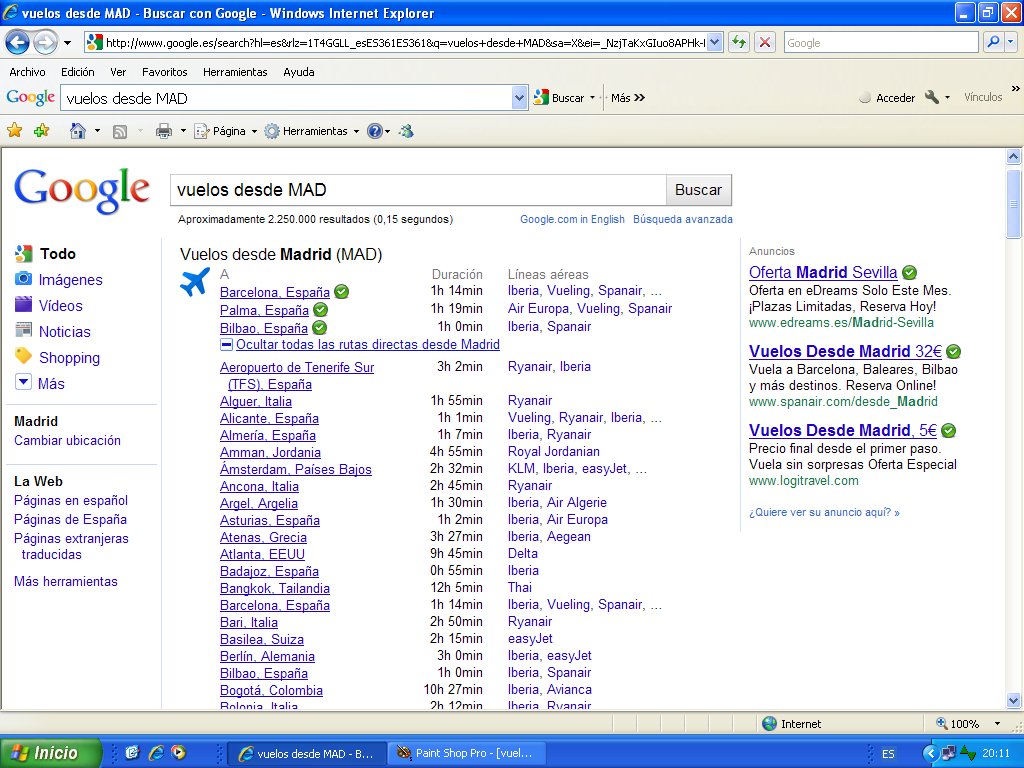Open the Favoritos menu
This screenshot has width=1024, height=768.
(164, 72)
